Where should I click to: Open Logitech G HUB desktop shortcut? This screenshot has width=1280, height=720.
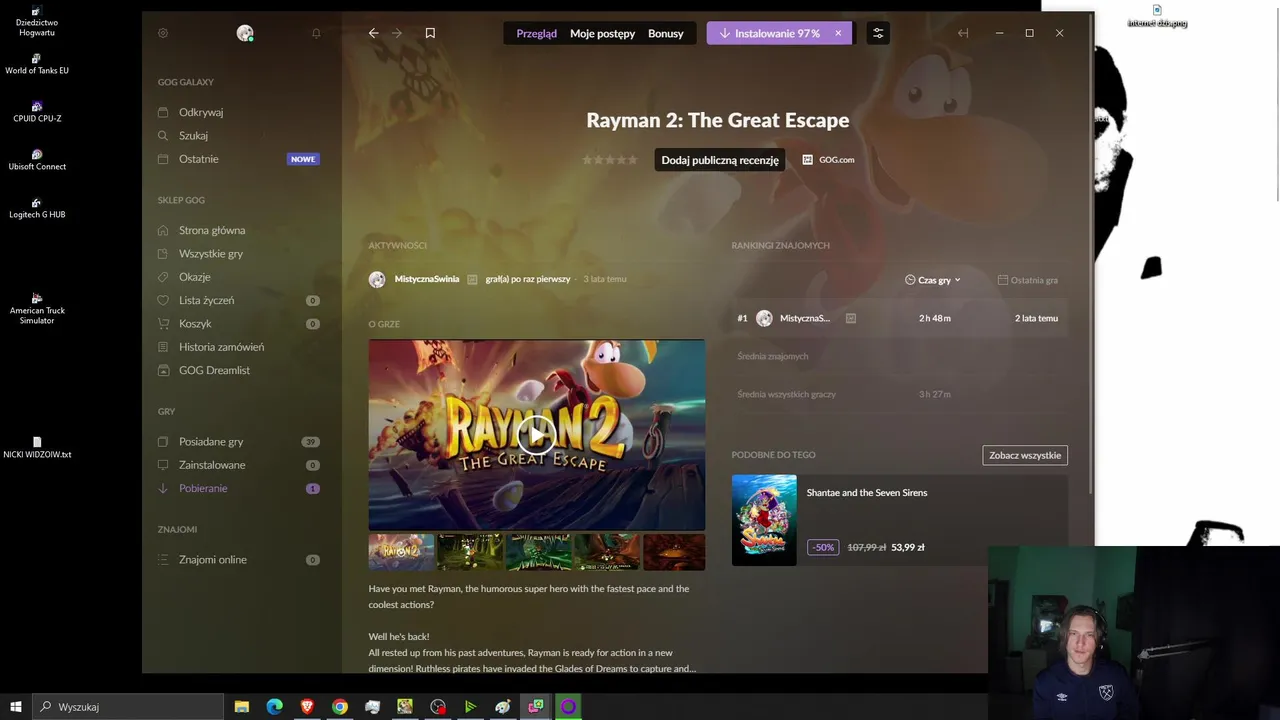37,208
